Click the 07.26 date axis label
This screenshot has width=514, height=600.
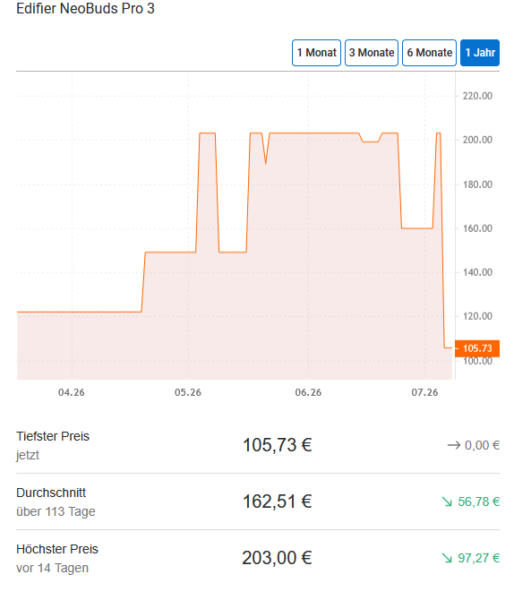(x=424, y=392)
